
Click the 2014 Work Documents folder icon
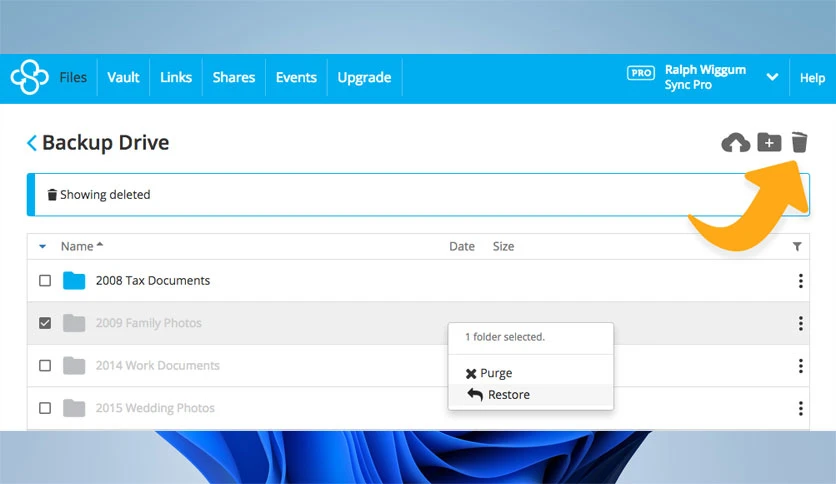74,366
